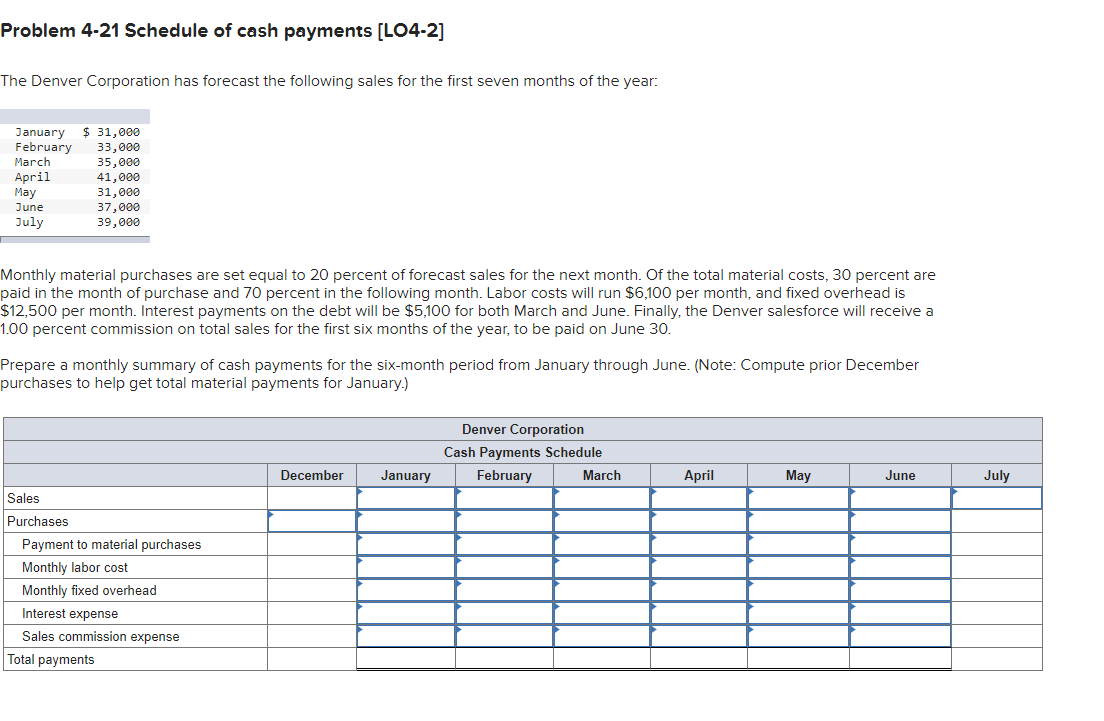Click the December column header

click(312, 475)
